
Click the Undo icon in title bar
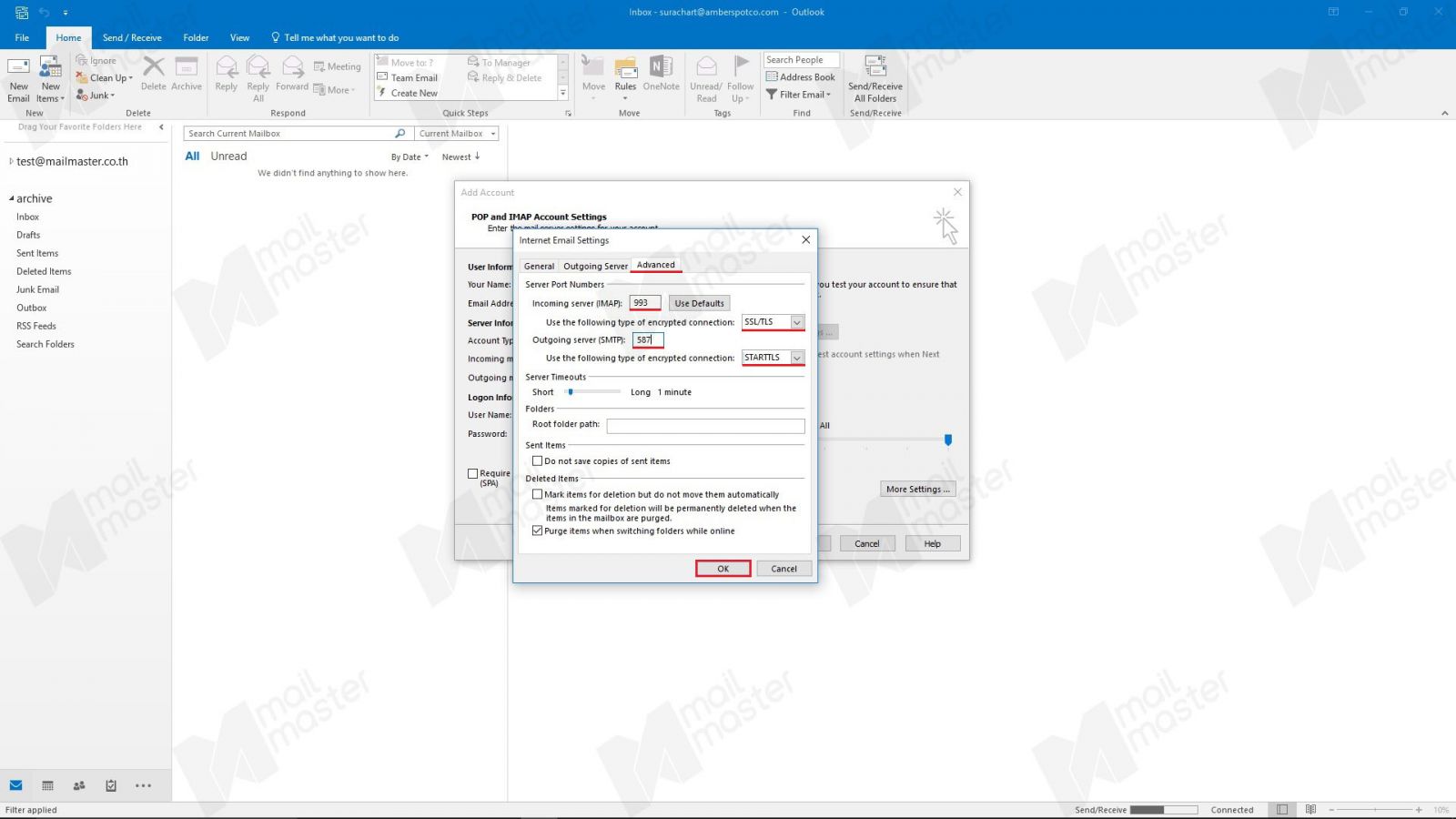(44, 13)
